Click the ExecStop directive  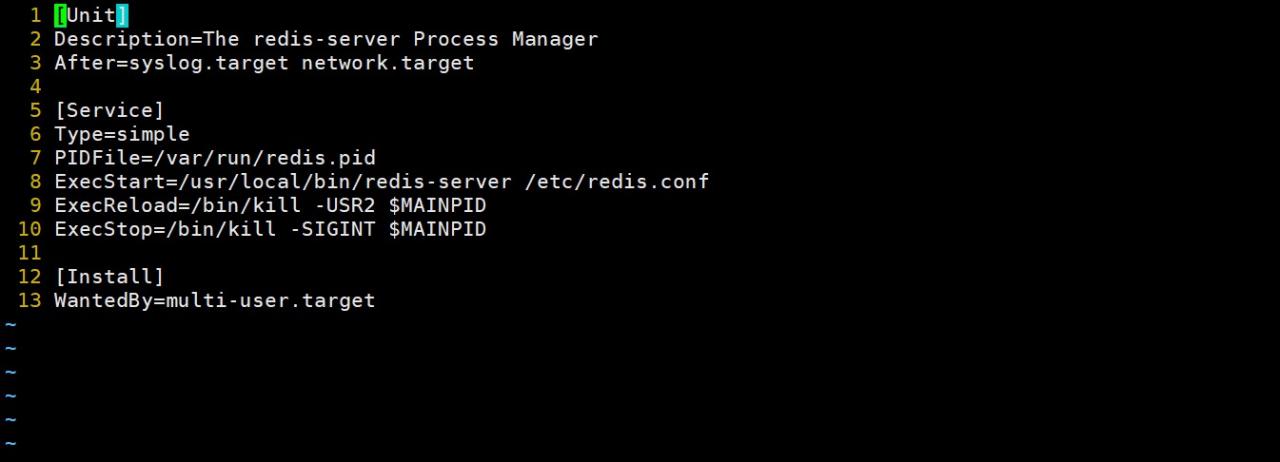coord(103,229)
